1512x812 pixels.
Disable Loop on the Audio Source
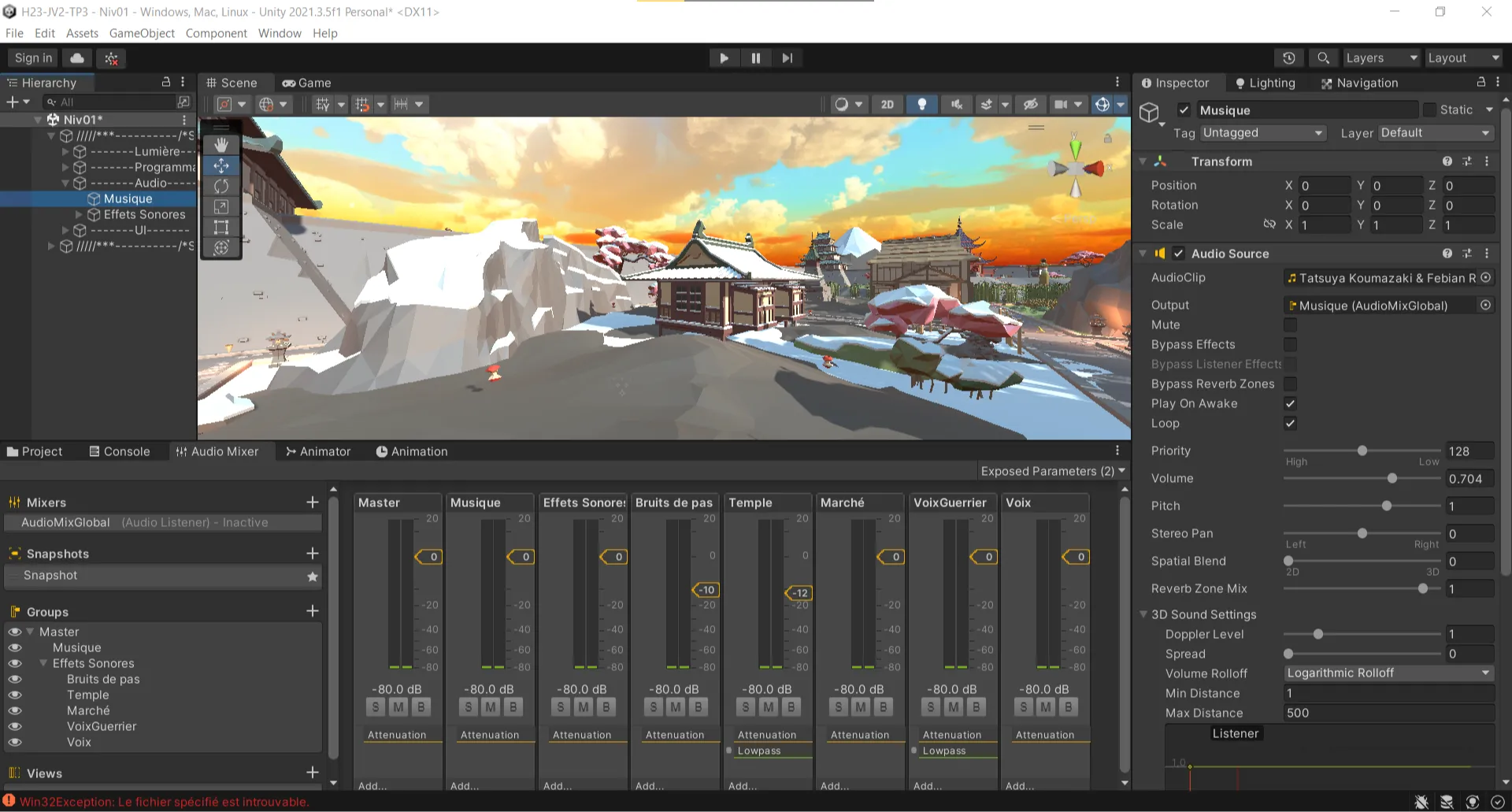[1290, 423]
